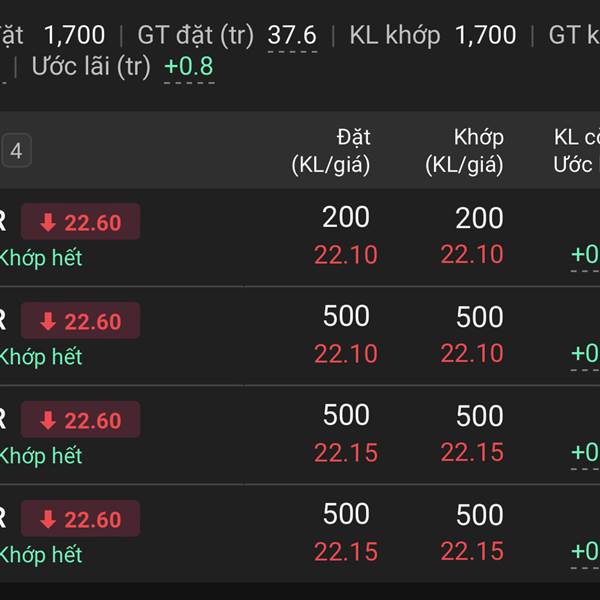This screenshot has width=600, height=600.
Task: Click the 22.60 price badge in the third row
Action: click(x=80, y=421)
